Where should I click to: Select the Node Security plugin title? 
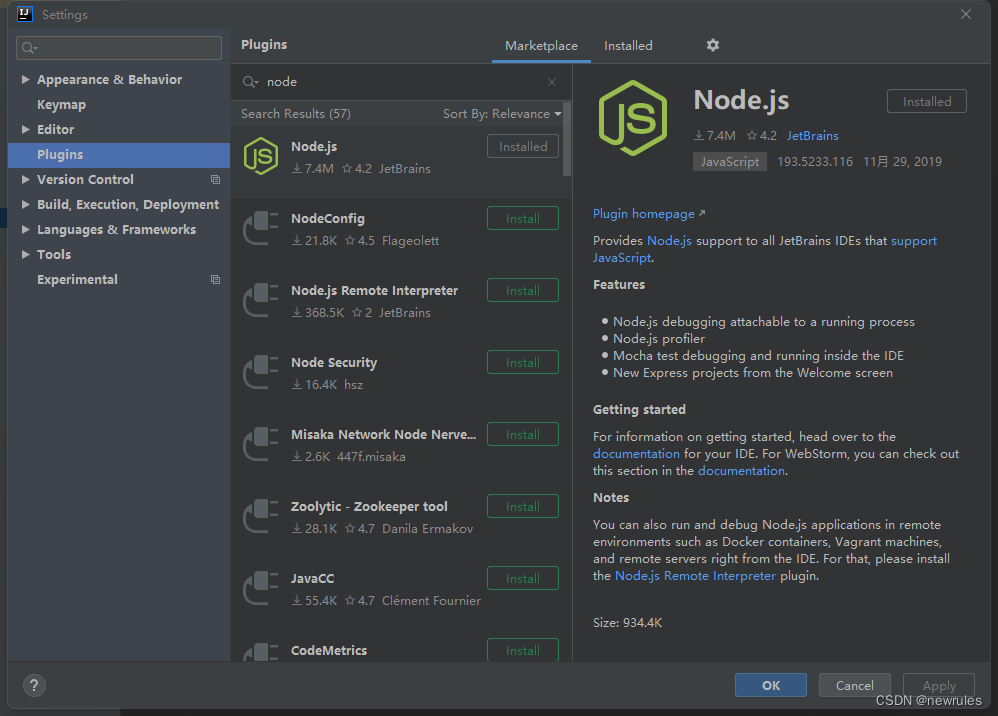click(x=334, y=362)
